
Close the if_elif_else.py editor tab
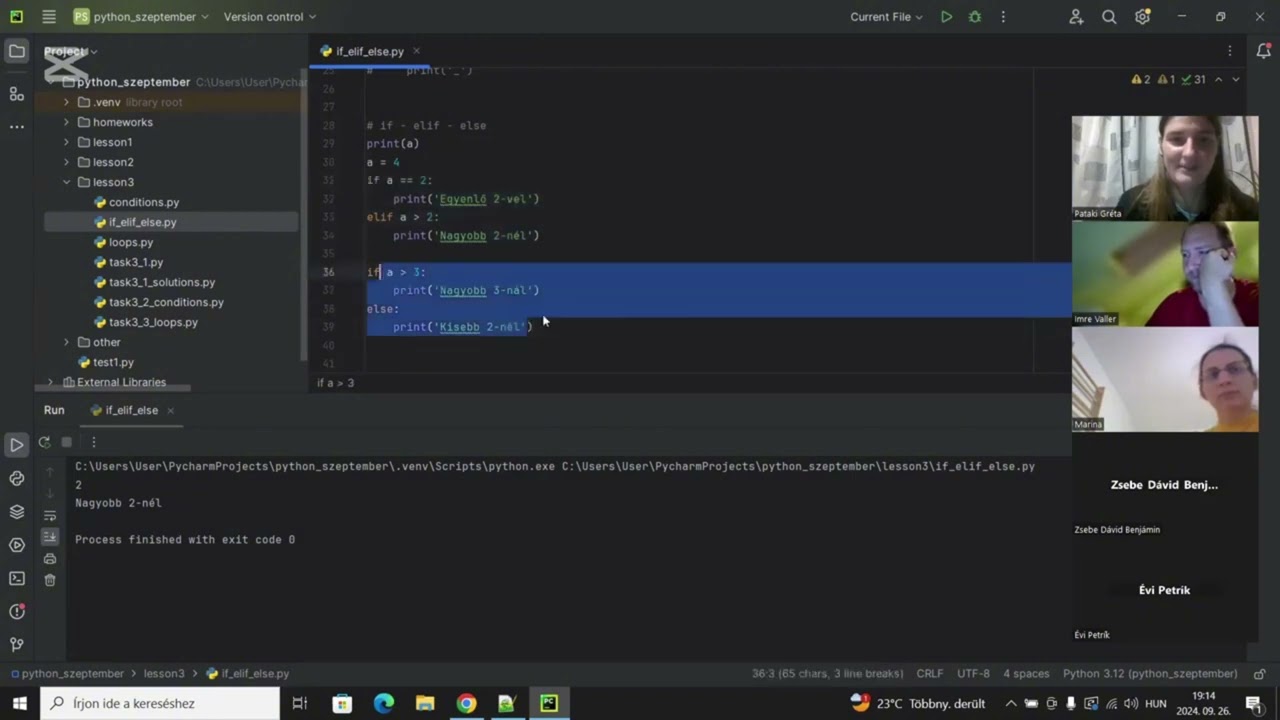[x=416, y=51]
